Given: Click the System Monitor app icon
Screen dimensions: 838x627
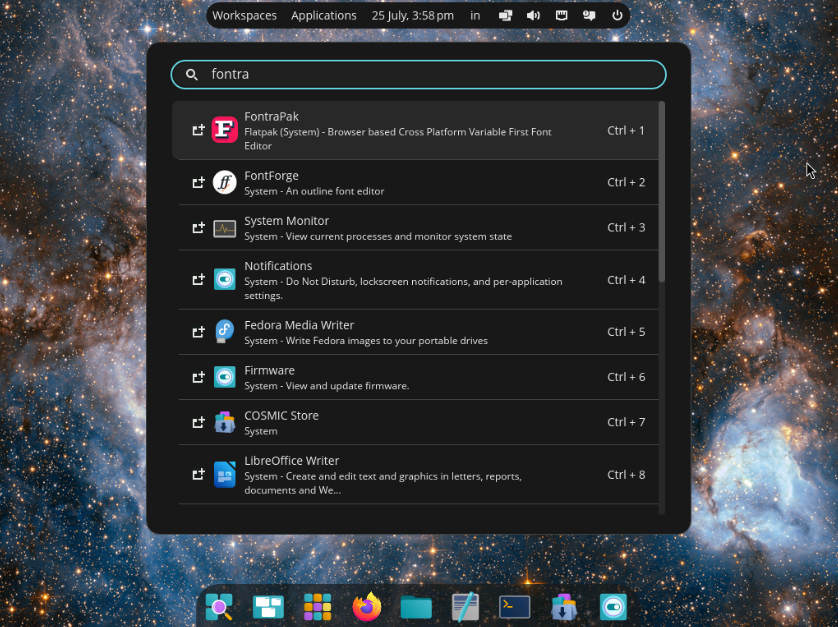Looking at the screenshot, I should click(224, 228).
